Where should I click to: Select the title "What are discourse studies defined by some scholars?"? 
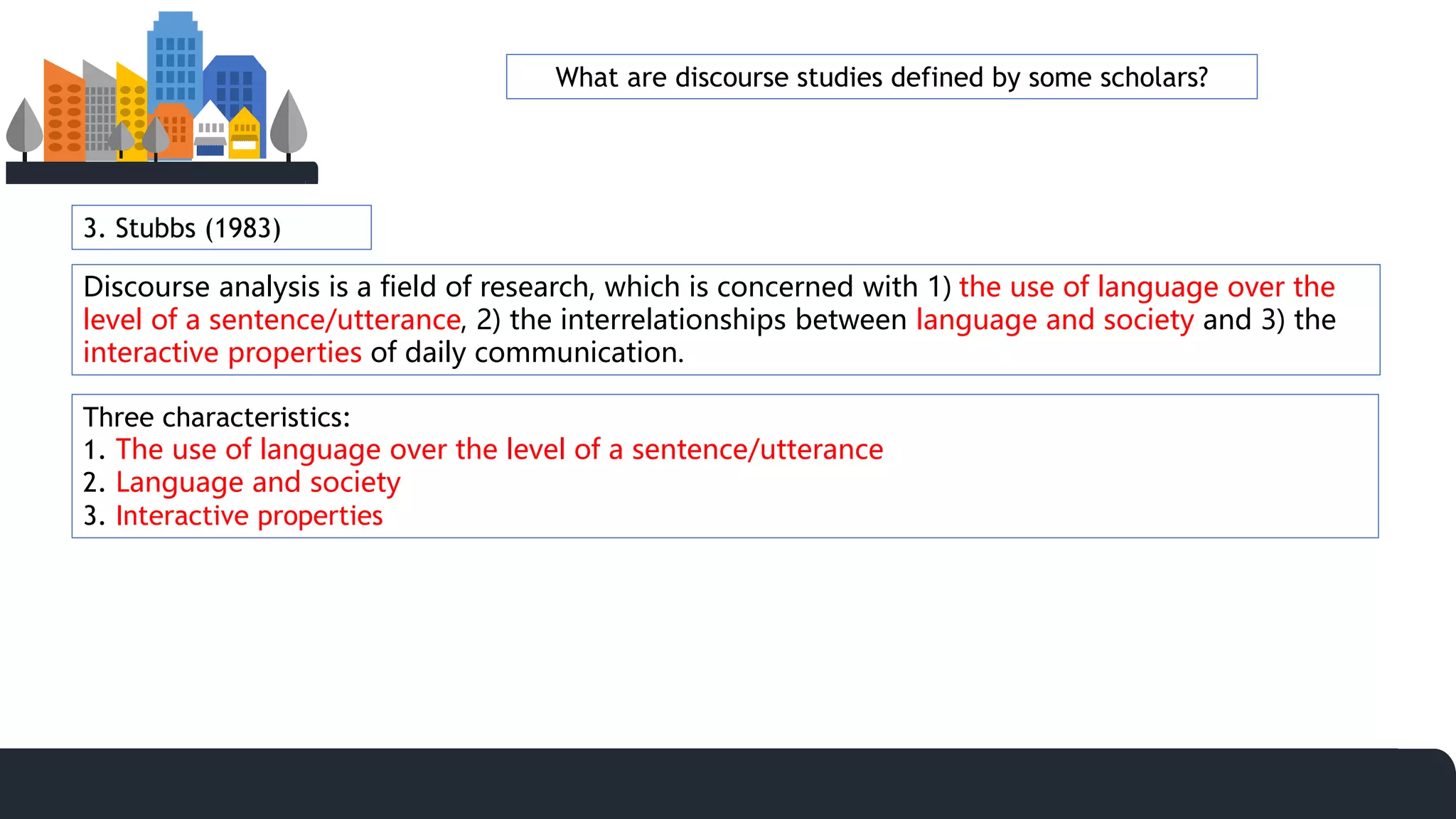pos(882,77)
